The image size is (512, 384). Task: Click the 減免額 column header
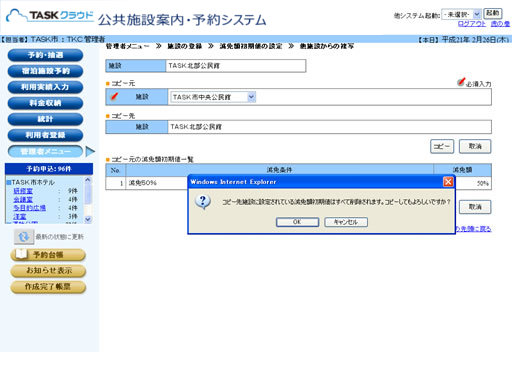pos(462,170)
